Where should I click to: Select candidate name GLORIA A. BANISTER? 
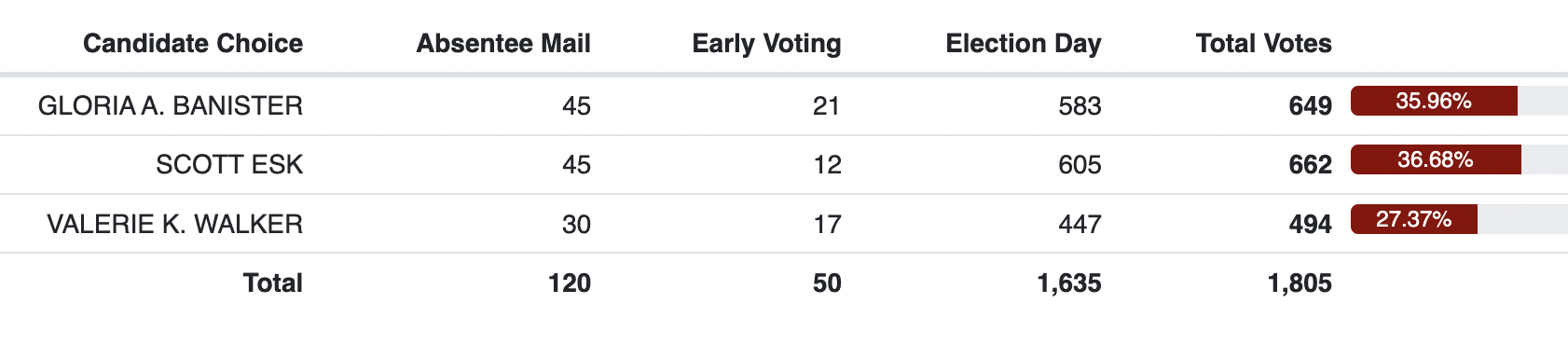[x=171, y=105]
